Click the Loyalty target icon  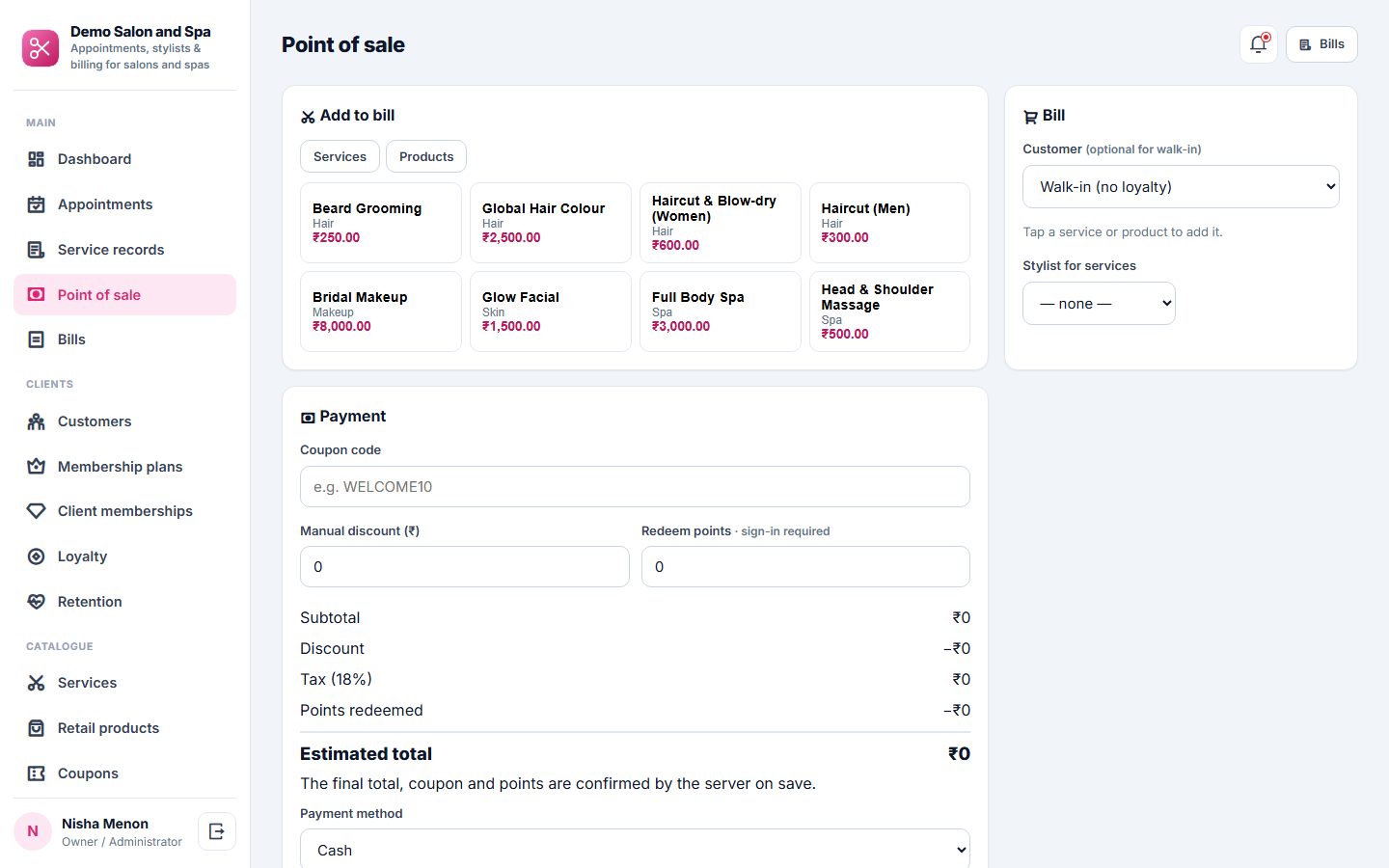(x=37, y=556)
